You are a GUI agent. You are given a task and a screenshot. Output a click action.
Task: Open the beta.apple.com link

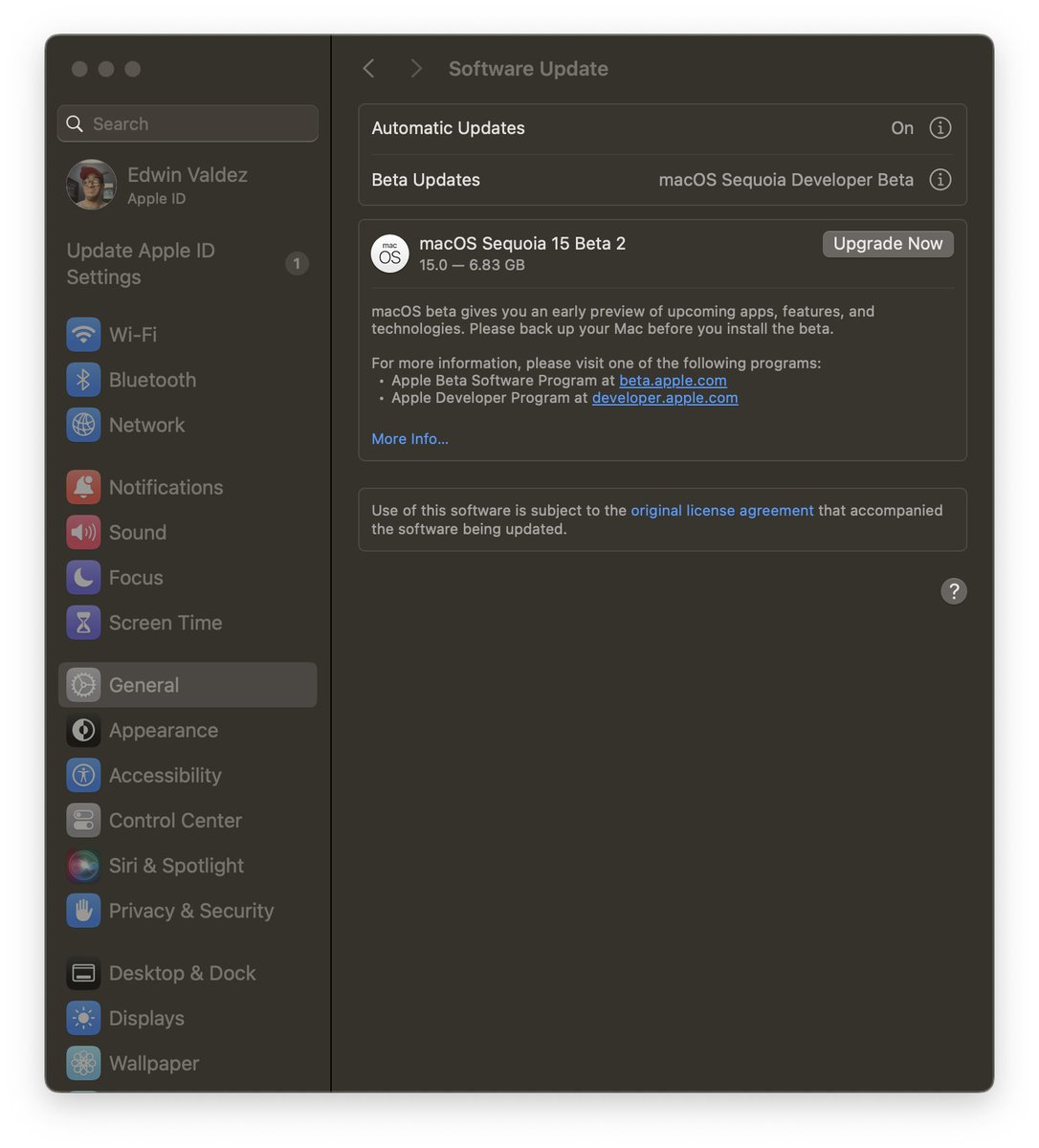coord(673,380)
